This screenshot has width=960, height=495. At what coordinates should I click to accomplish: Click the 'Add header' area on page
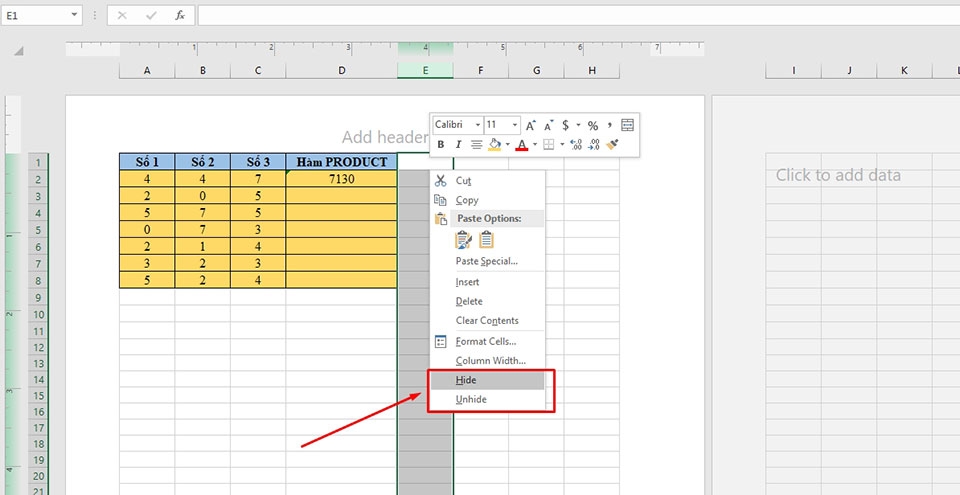tap(384, 137)
